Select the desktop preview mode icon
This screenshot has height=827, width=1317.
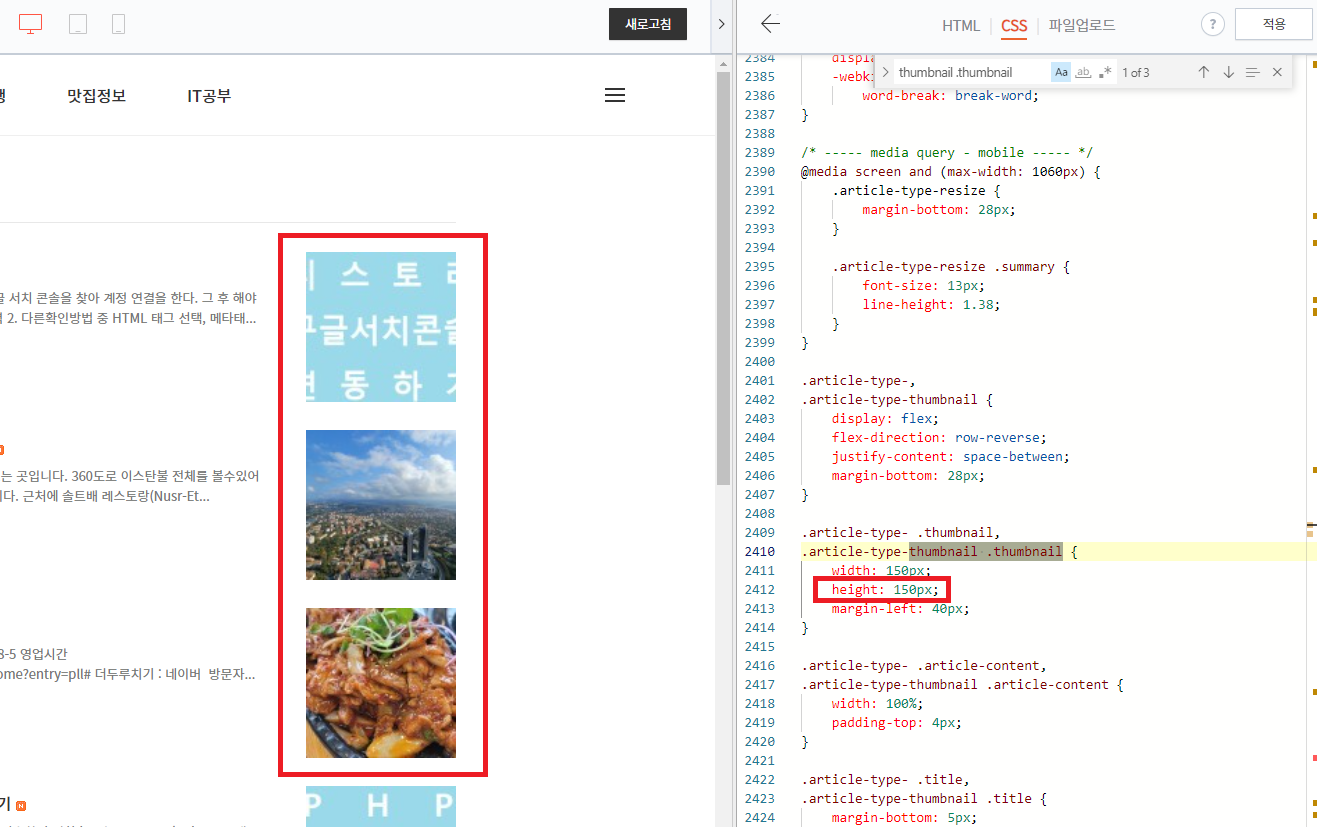tap(31, 25)
